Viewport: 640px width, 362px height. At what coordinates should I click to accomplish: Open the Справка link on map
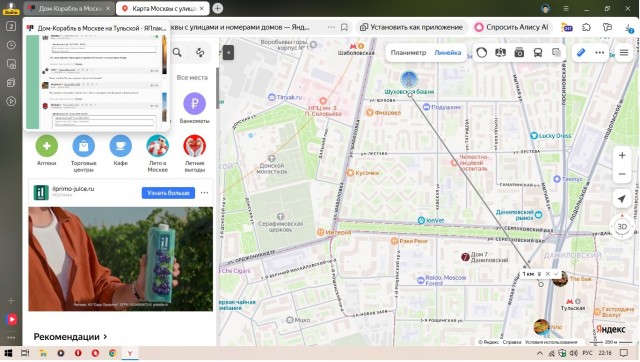click(x=511, y=342)
